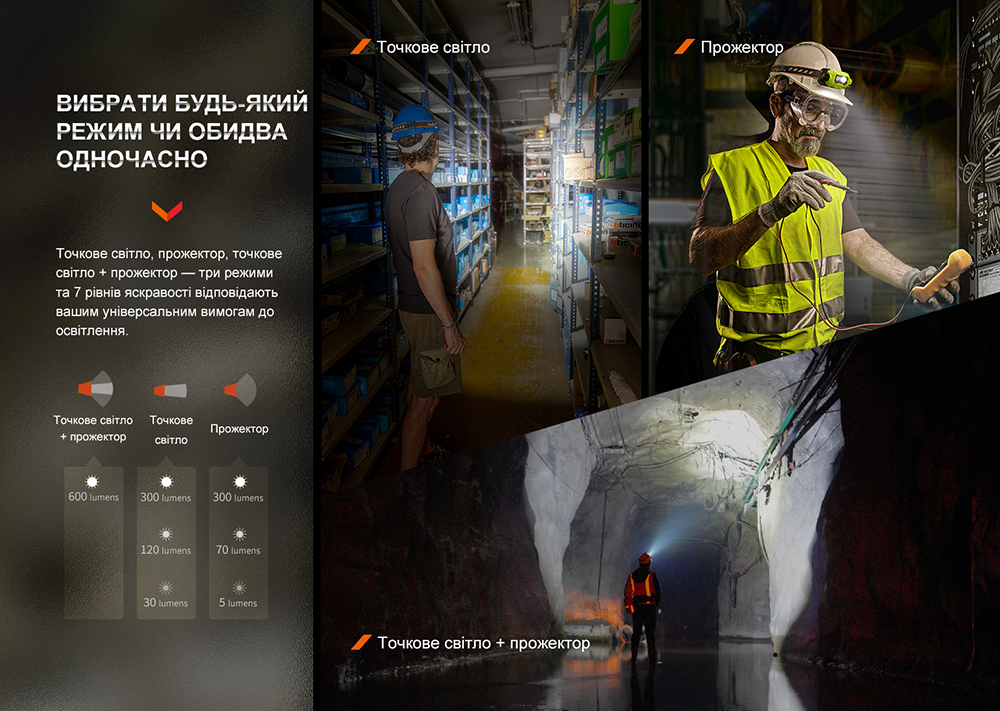Click Точкове світло + прожектор caption on tunnel photo

(484, 642)
